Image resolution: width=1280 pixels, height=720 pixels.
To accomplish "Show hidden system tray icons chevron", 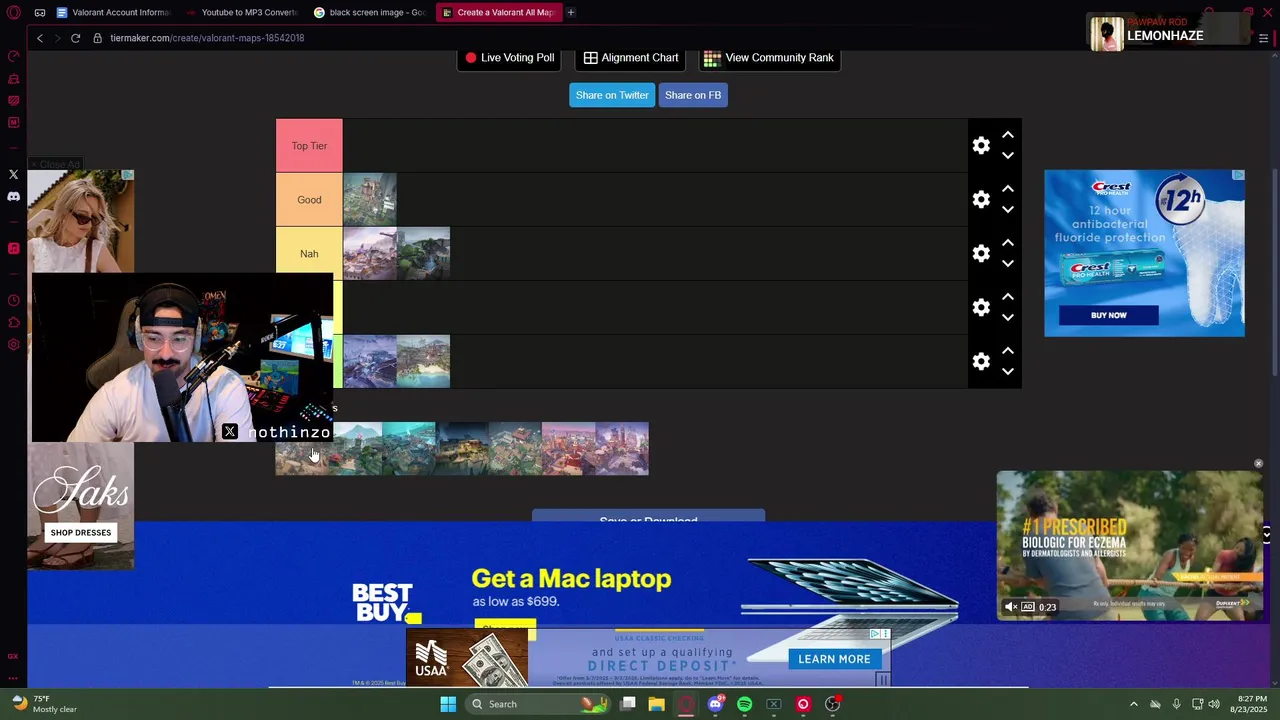I will tap(1133, 704).
